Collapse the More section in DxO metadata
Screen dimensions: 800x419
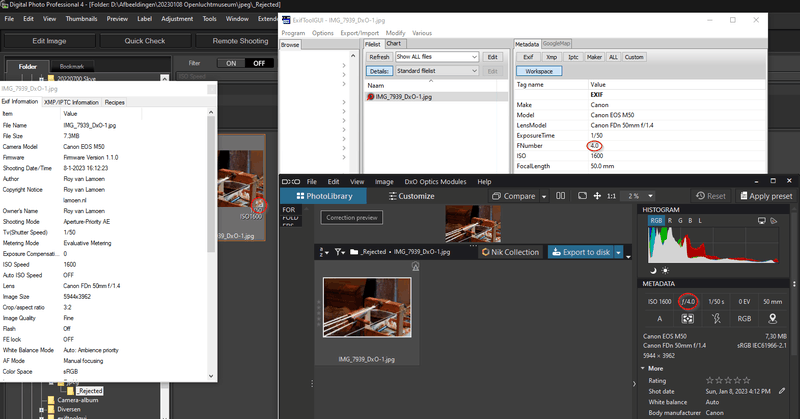point(643,368)
